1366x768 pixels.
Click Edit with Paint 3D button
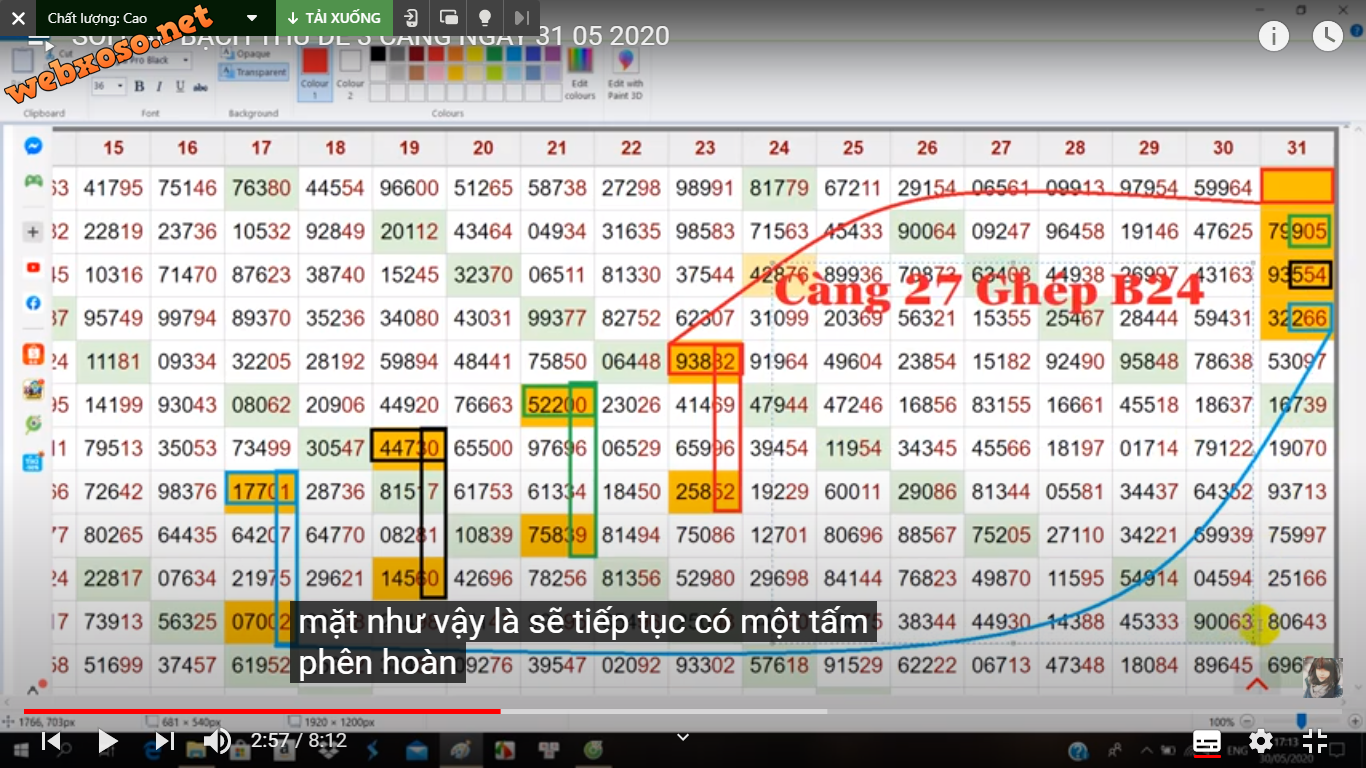click(625, 74)
